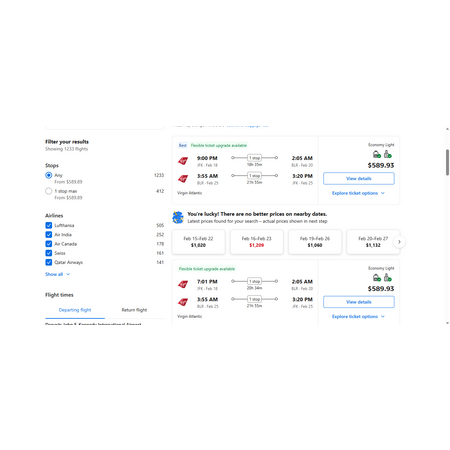
Task: Choose the Feb 19-Feb 26 date option
Action: click(315, 242)
